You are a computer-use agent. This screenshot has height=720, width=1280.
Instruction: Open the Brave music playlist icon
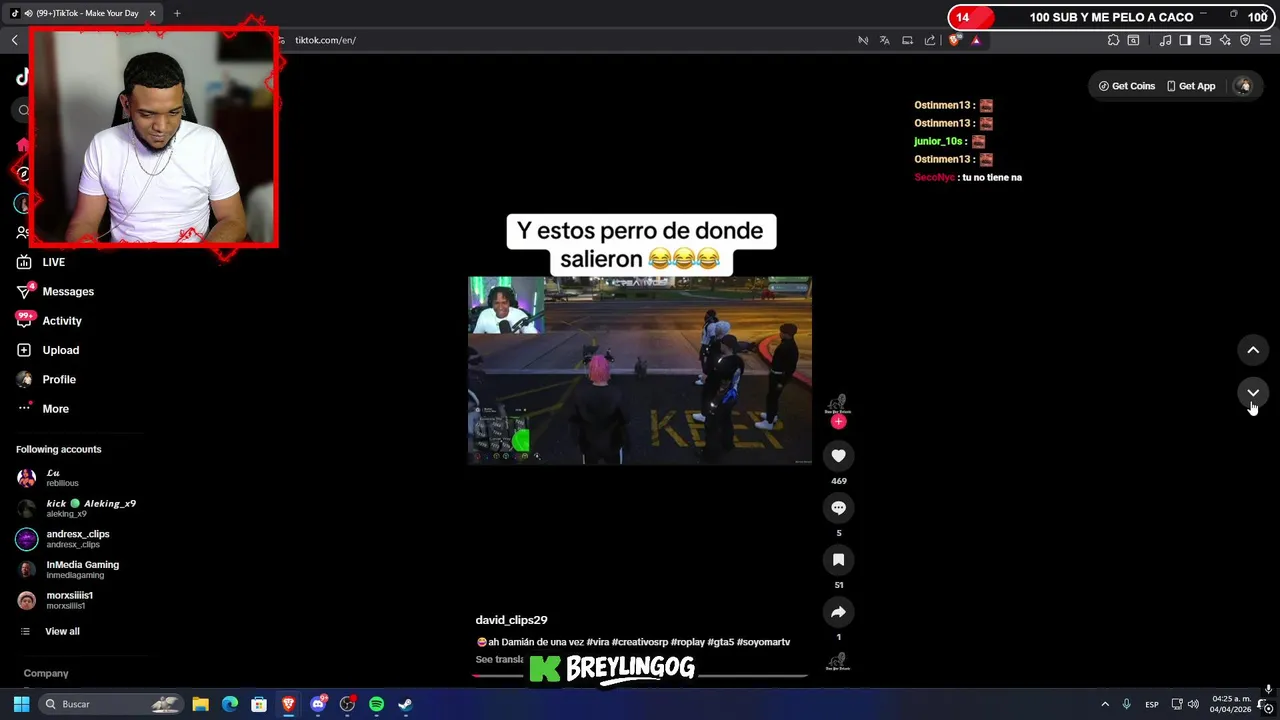click(x=1165, y=40)
